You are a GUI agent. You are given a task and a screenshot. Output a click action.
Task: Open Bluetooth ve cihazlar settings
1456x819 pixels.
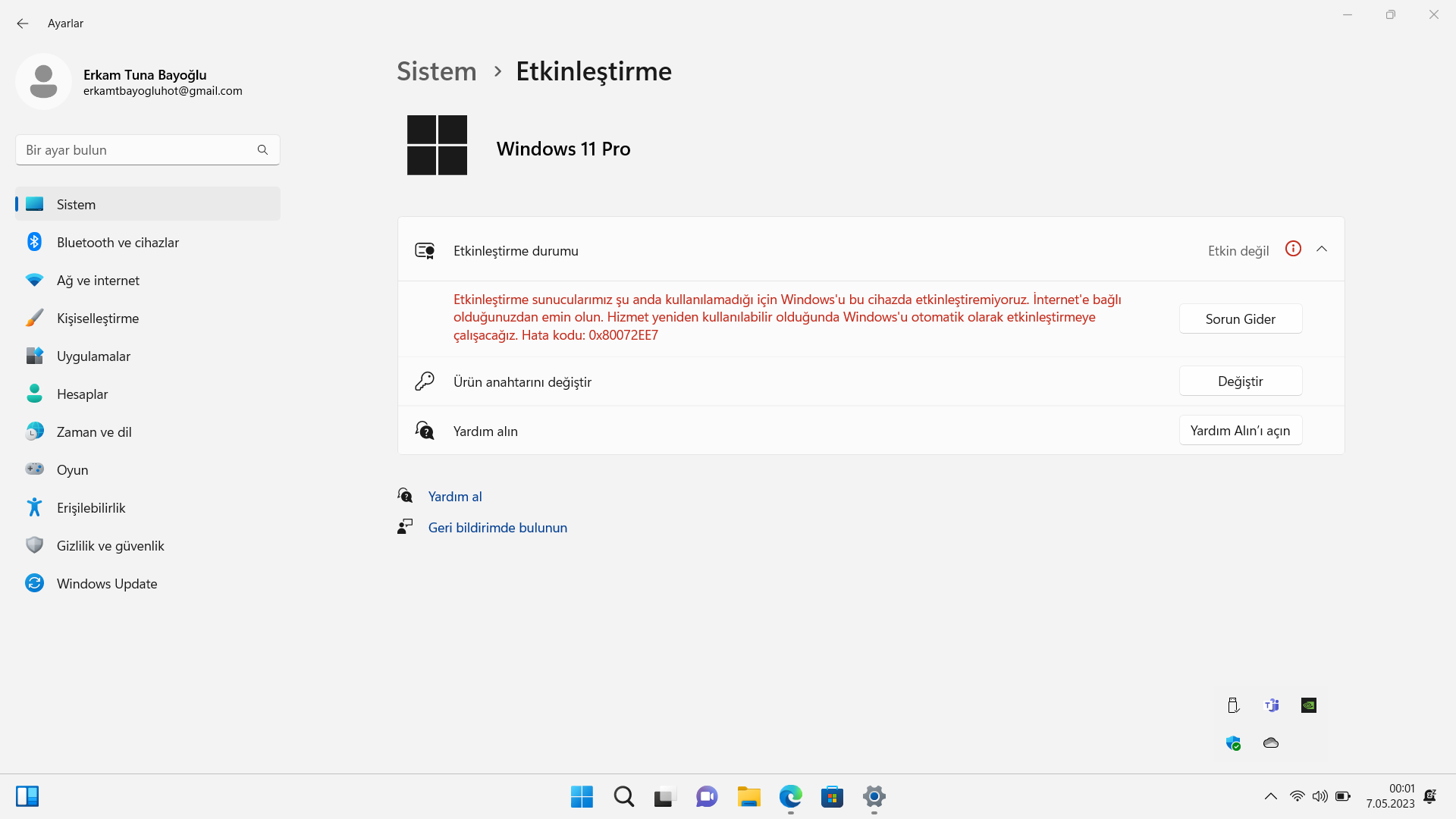[x=148, y=242]
